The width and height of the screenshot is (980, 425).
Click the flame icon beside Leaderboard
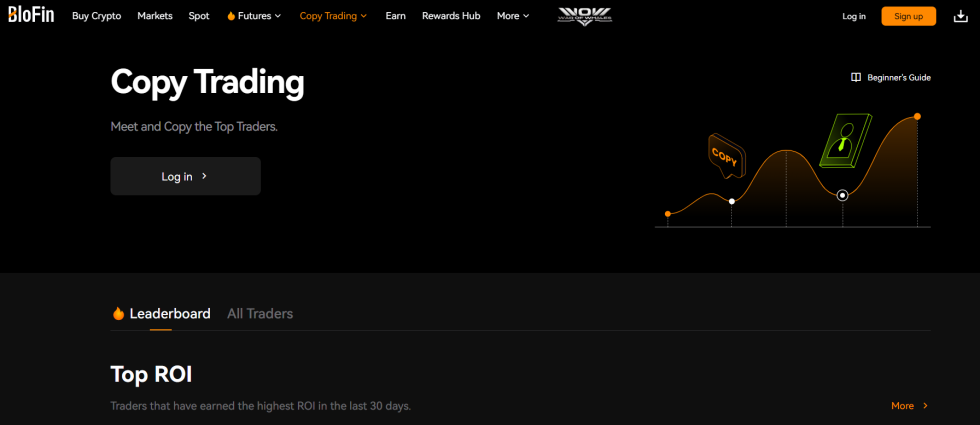(118, 314)
